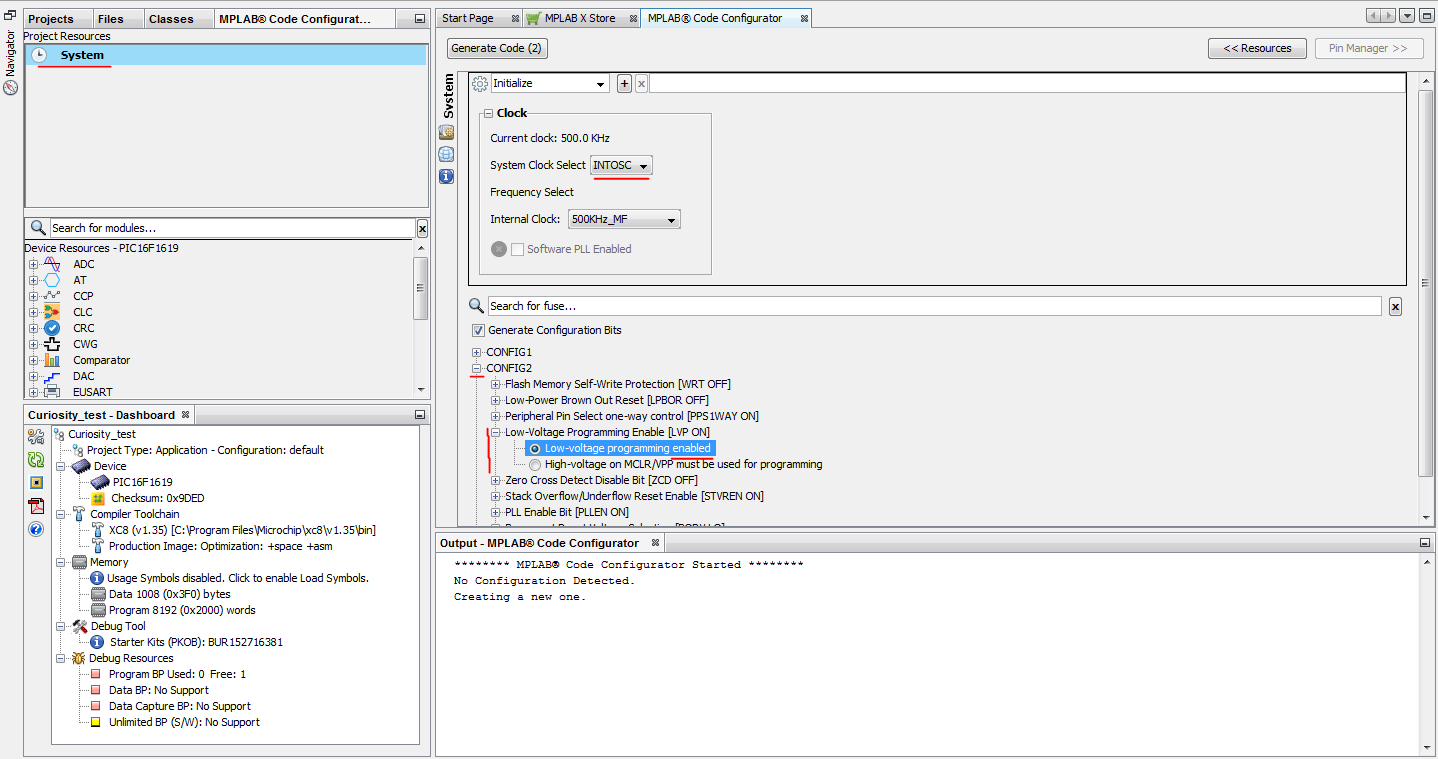1438x759 pixels.
Task: Collapse the Device node in Dashboard
Action: (61, 466)
